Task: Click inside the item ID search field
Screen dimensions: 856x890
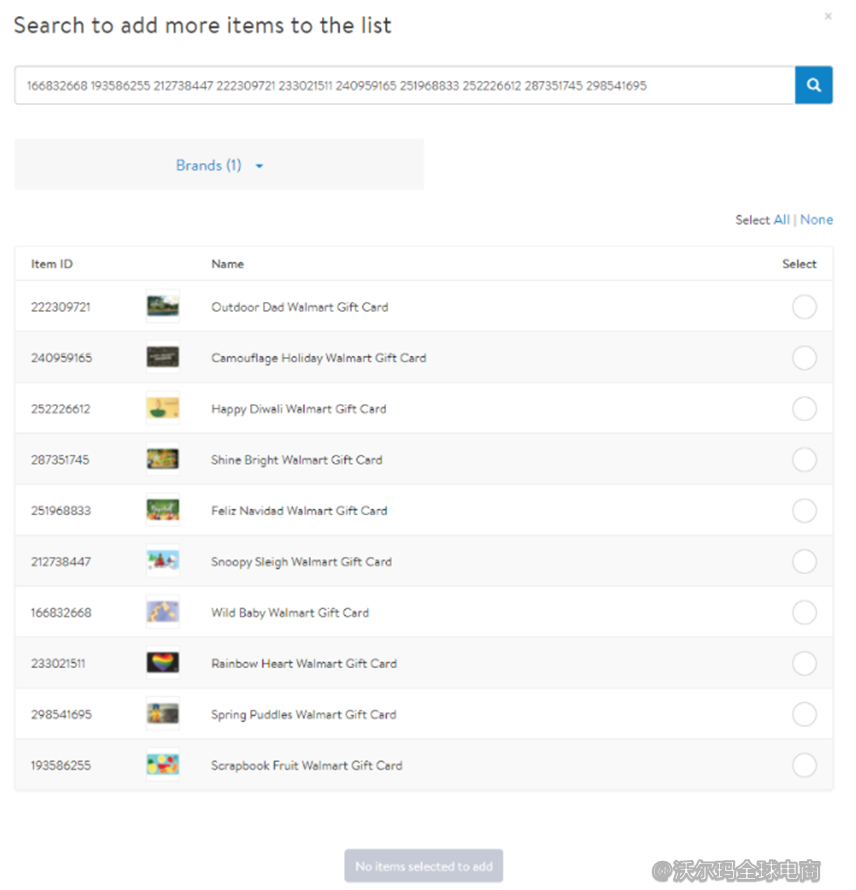Action: click(x=400, y=86)
